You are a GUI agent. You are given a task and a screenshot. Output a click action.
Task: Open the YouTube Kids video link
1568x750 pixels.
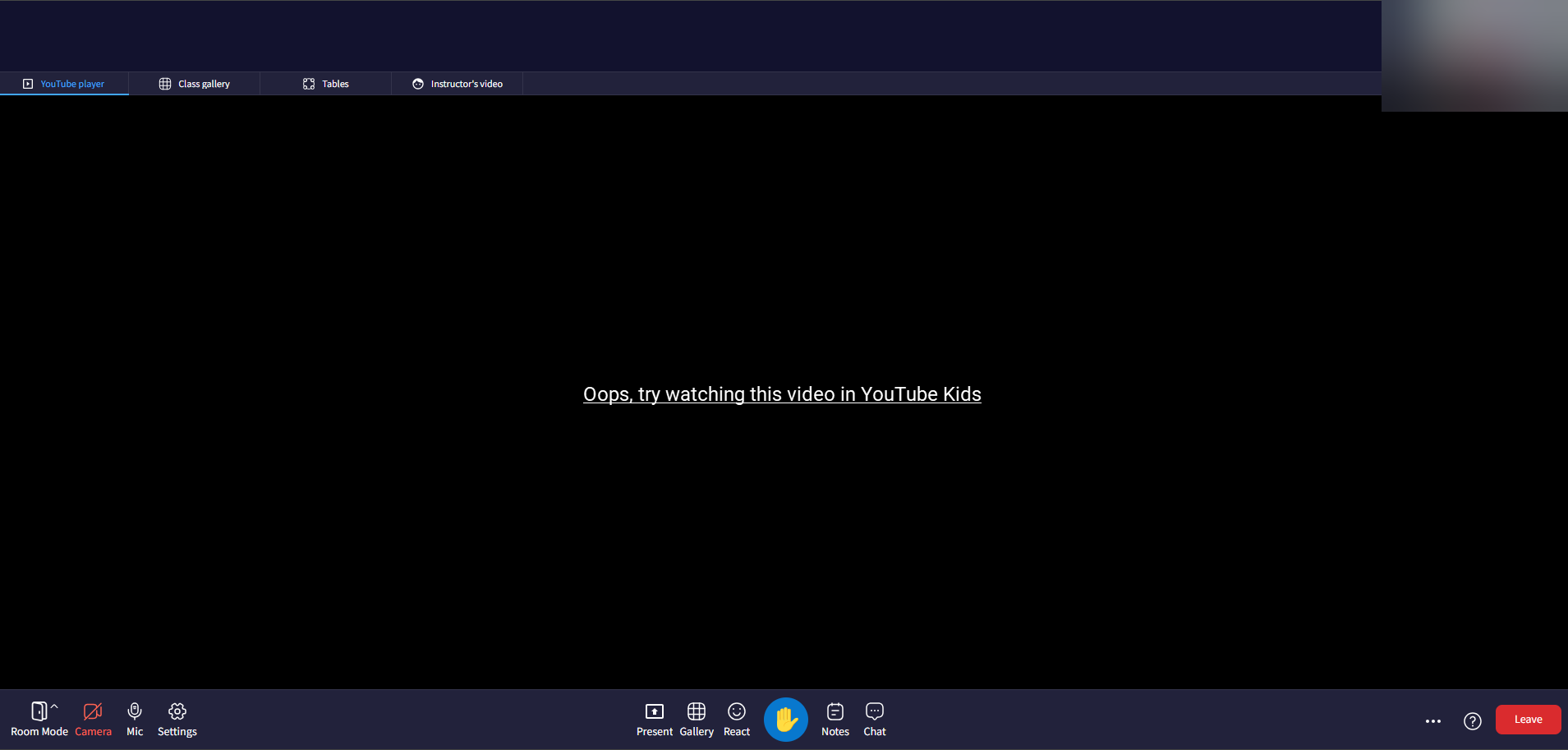(x=782, y=394)
